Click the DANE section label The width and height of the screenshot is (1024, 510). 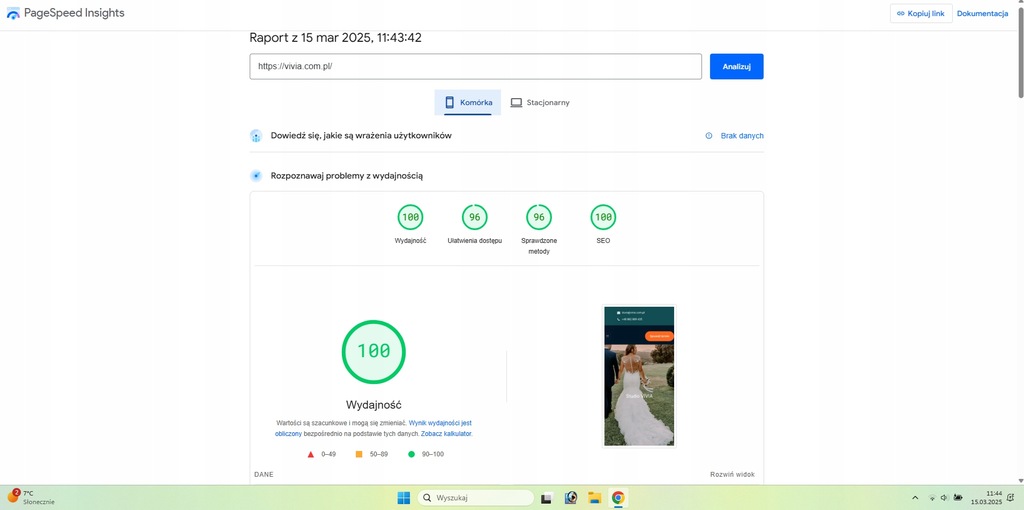pyautogui.click(x=264, y=475)
